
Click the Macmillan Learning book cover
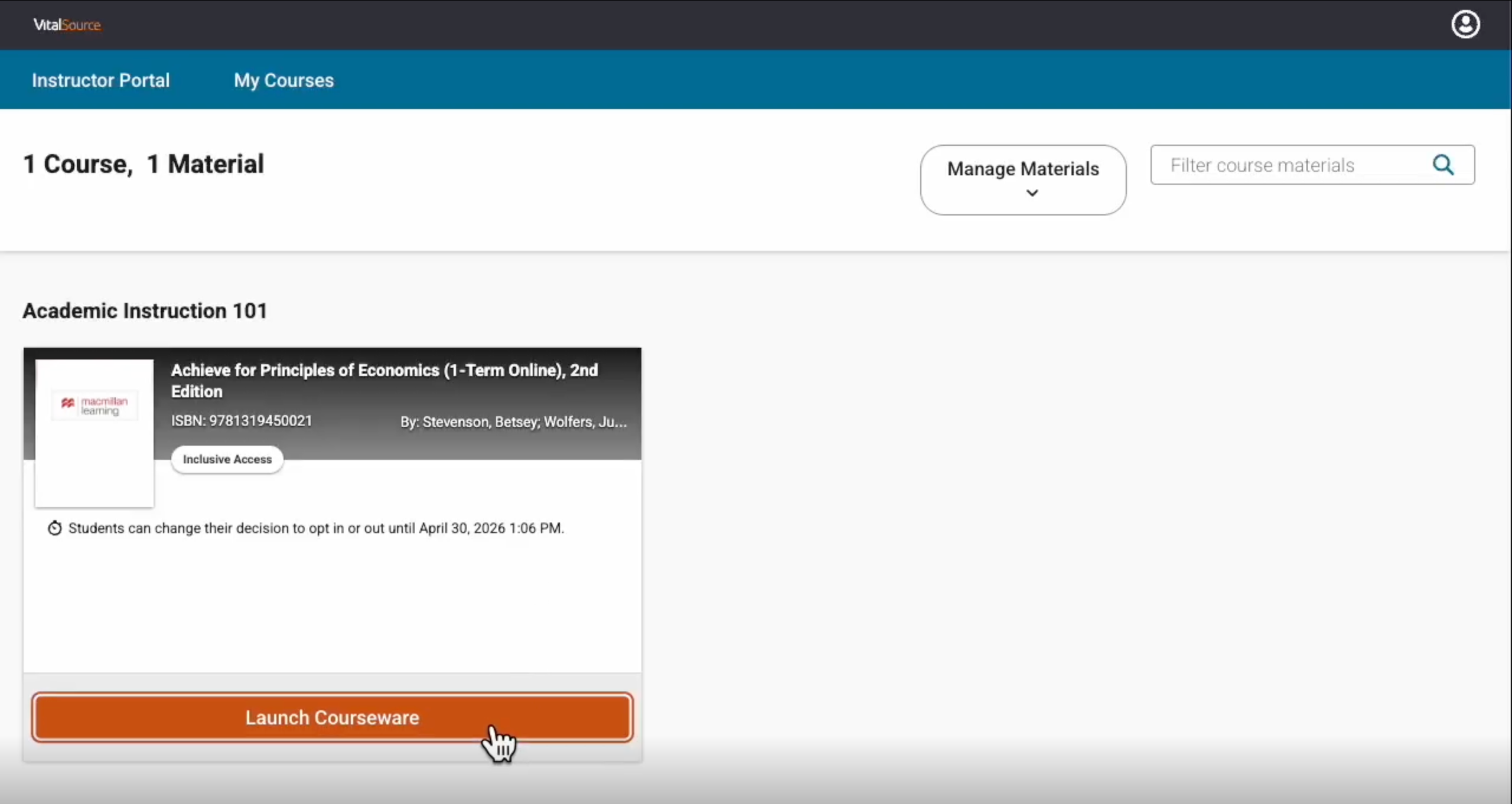click(94, 433)
